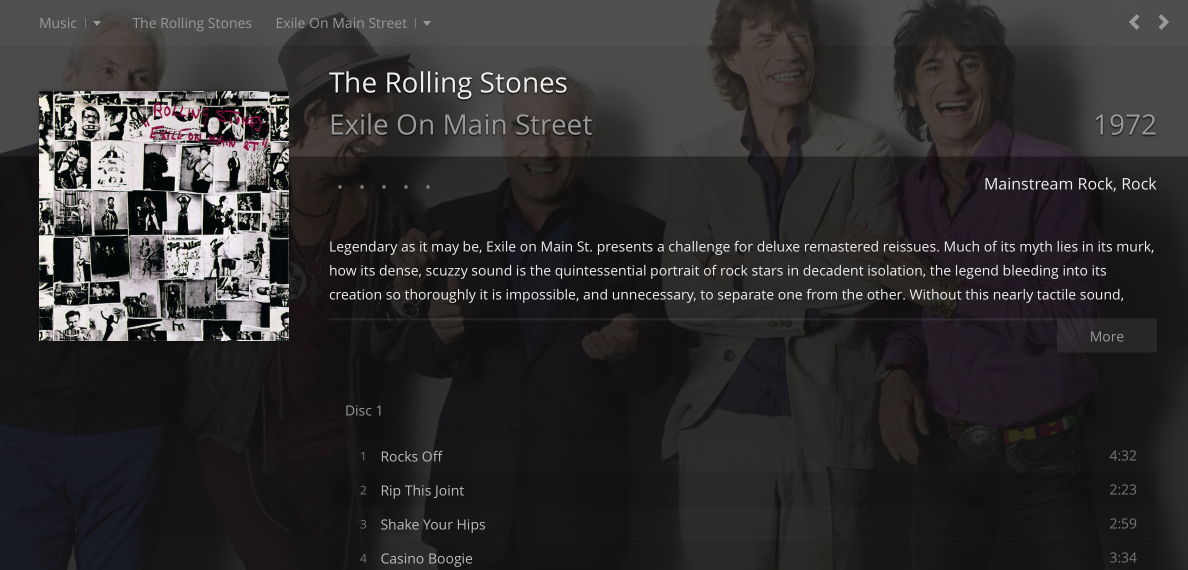Play the track Rocks Off
The height and width of the screenshot is (570, 1188).
411,456
